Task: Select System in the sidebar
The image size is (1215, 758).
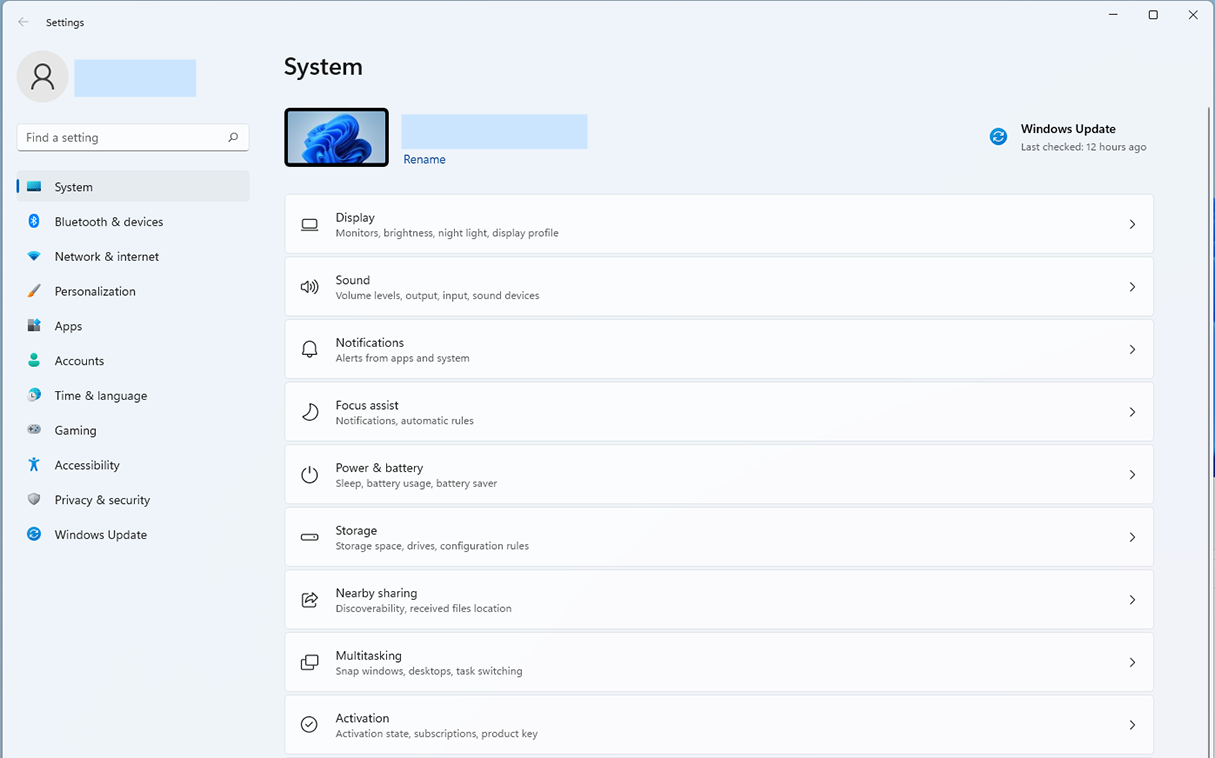Action: 133,187
